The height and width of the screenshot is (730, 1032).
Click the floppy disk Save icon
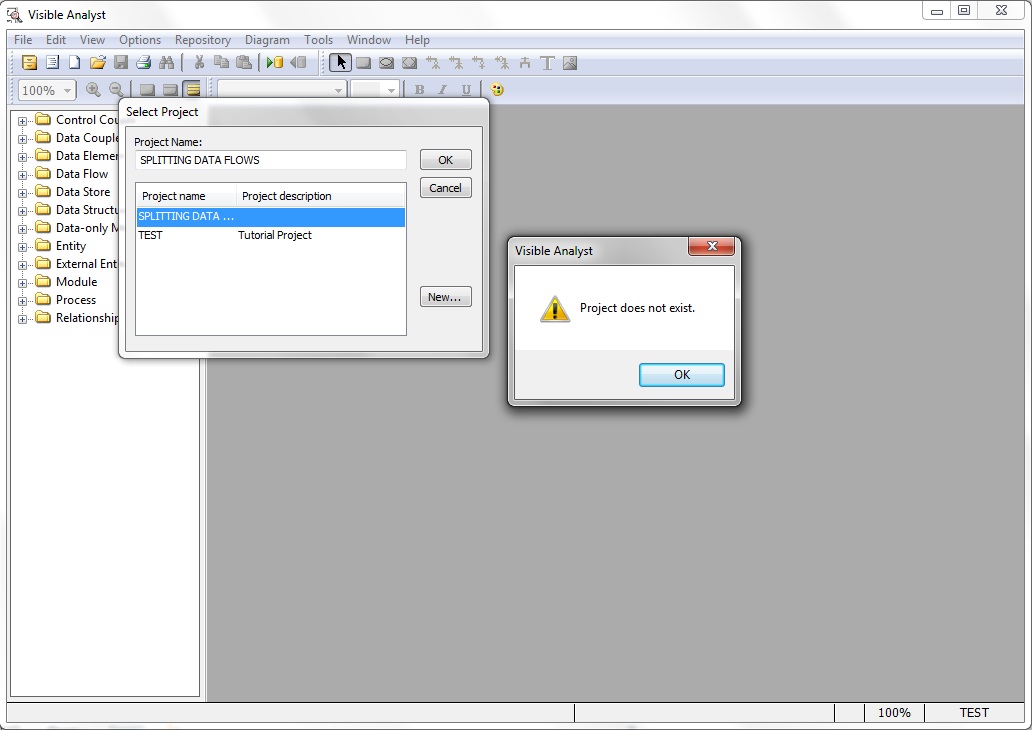[120, 63]
